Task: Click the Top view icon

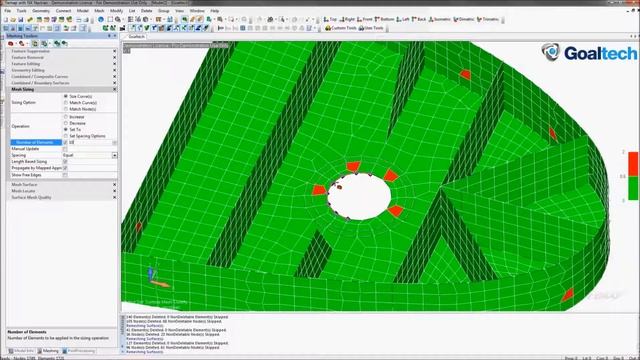Action: click(330, 19)
